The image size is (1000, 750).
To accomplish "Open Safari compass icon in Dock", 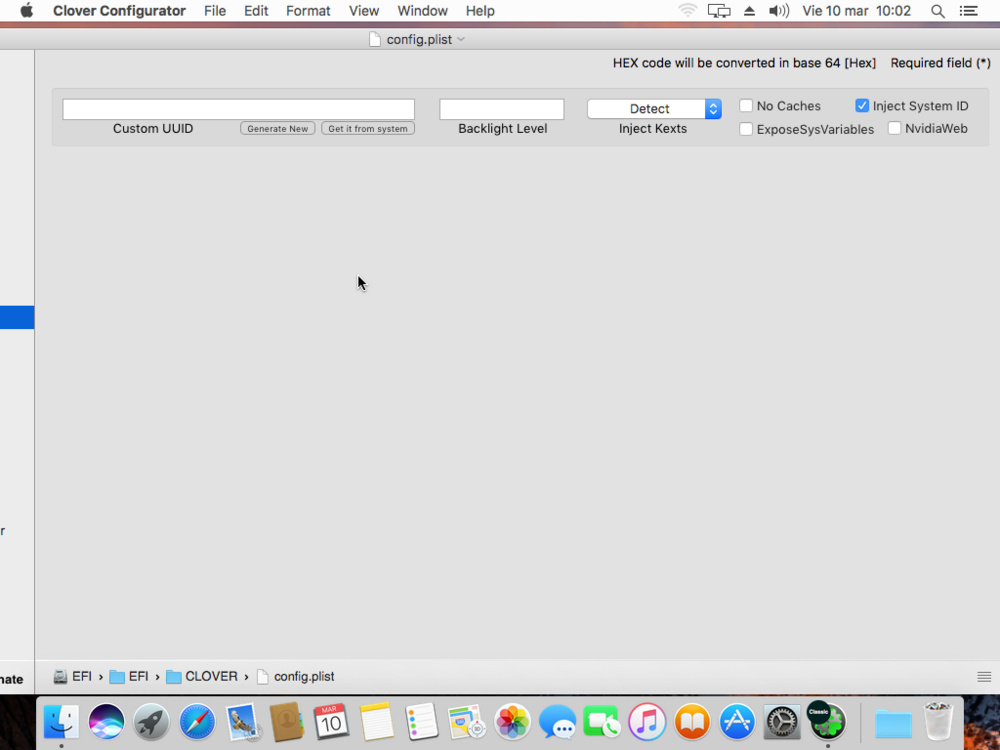I will tap(197, 721).
